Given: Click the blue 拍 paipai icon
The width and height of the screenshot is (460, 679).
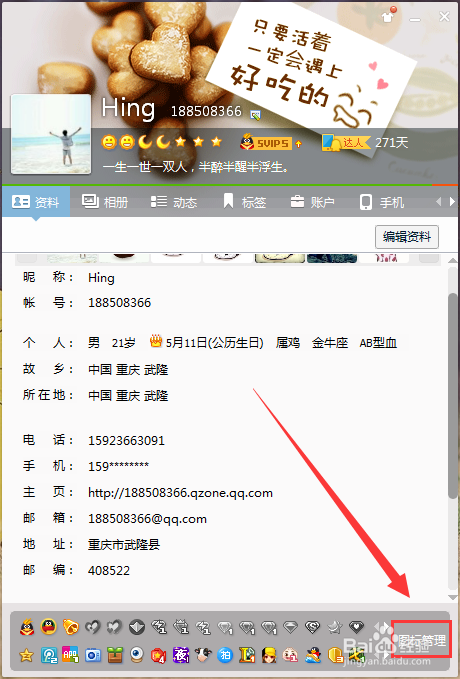Looking at the screenshot, I should [x=225, y=655].
